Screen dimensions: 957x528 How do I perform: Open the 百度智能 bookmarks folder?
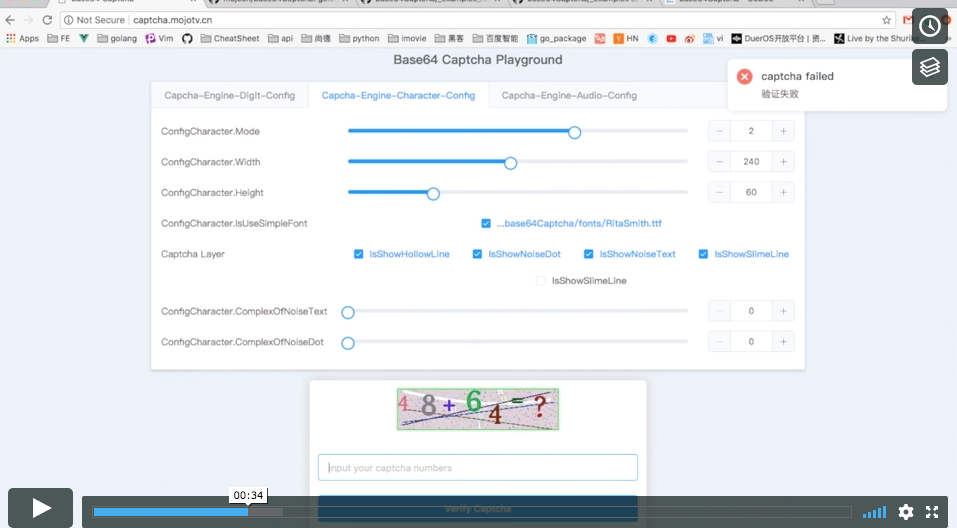495,38
